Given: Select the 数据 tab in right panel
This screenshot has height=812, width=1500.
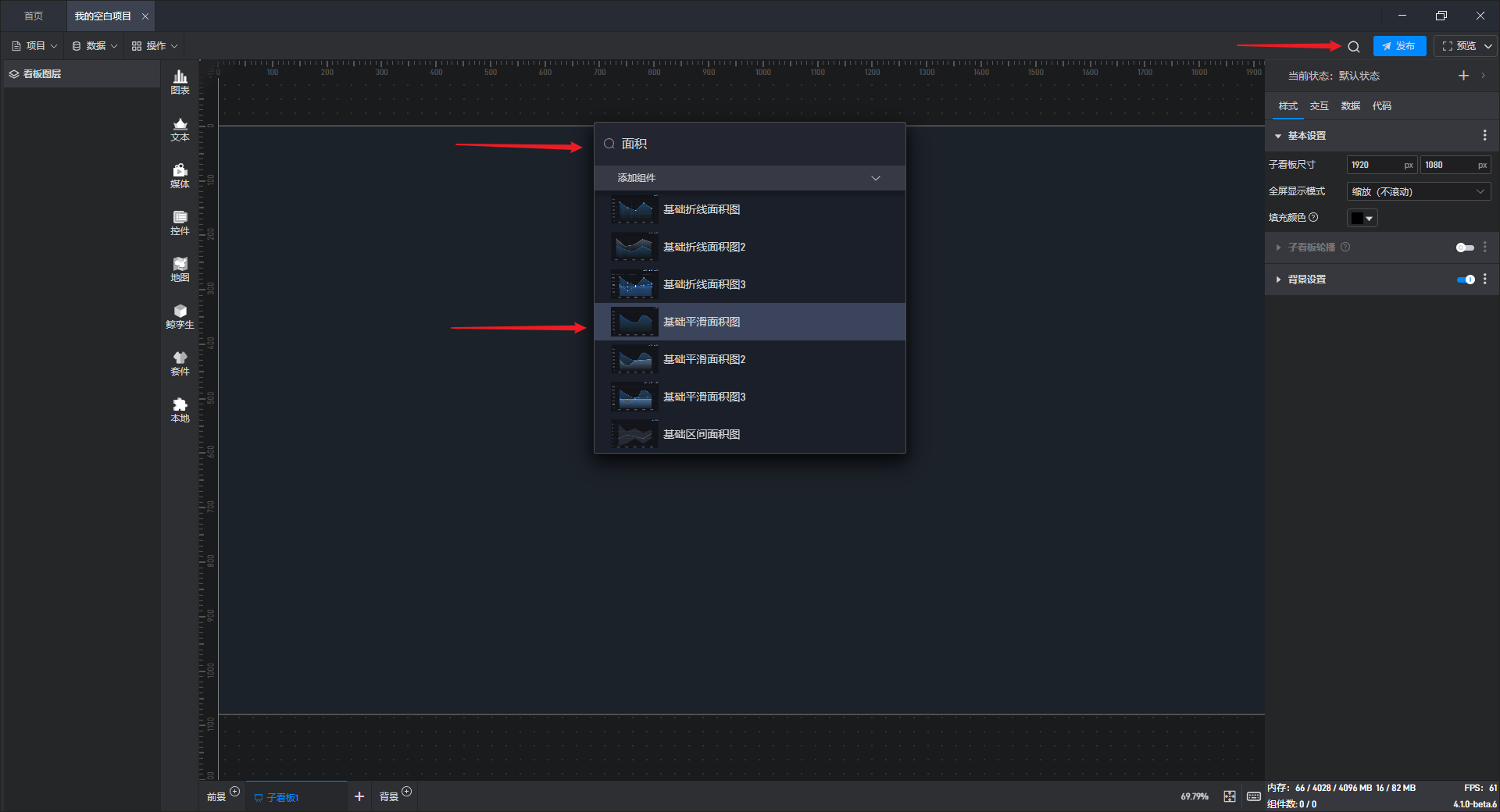Looking at the screenshot, I should (x=1350, y=106).
